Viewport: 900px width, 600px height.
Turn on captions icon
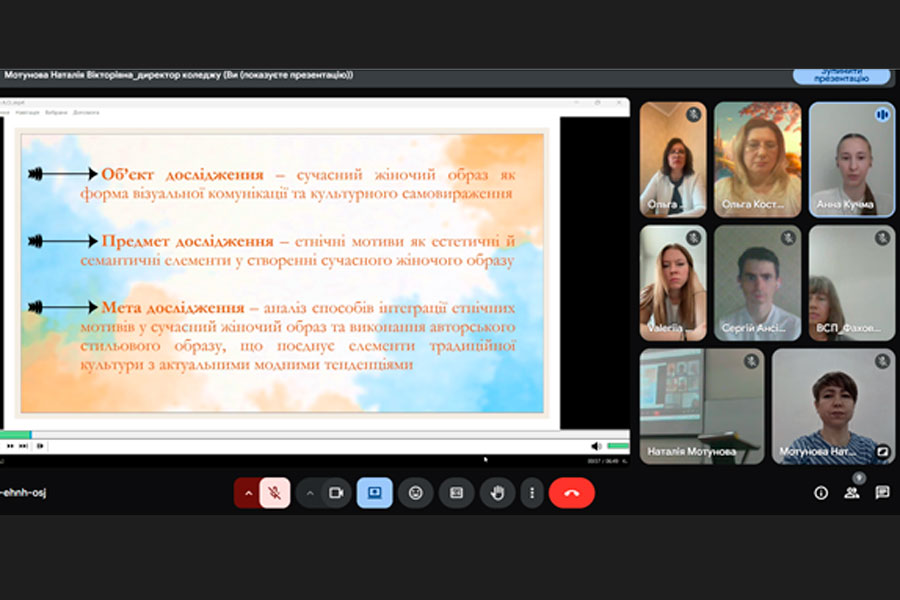coord(456,493)
